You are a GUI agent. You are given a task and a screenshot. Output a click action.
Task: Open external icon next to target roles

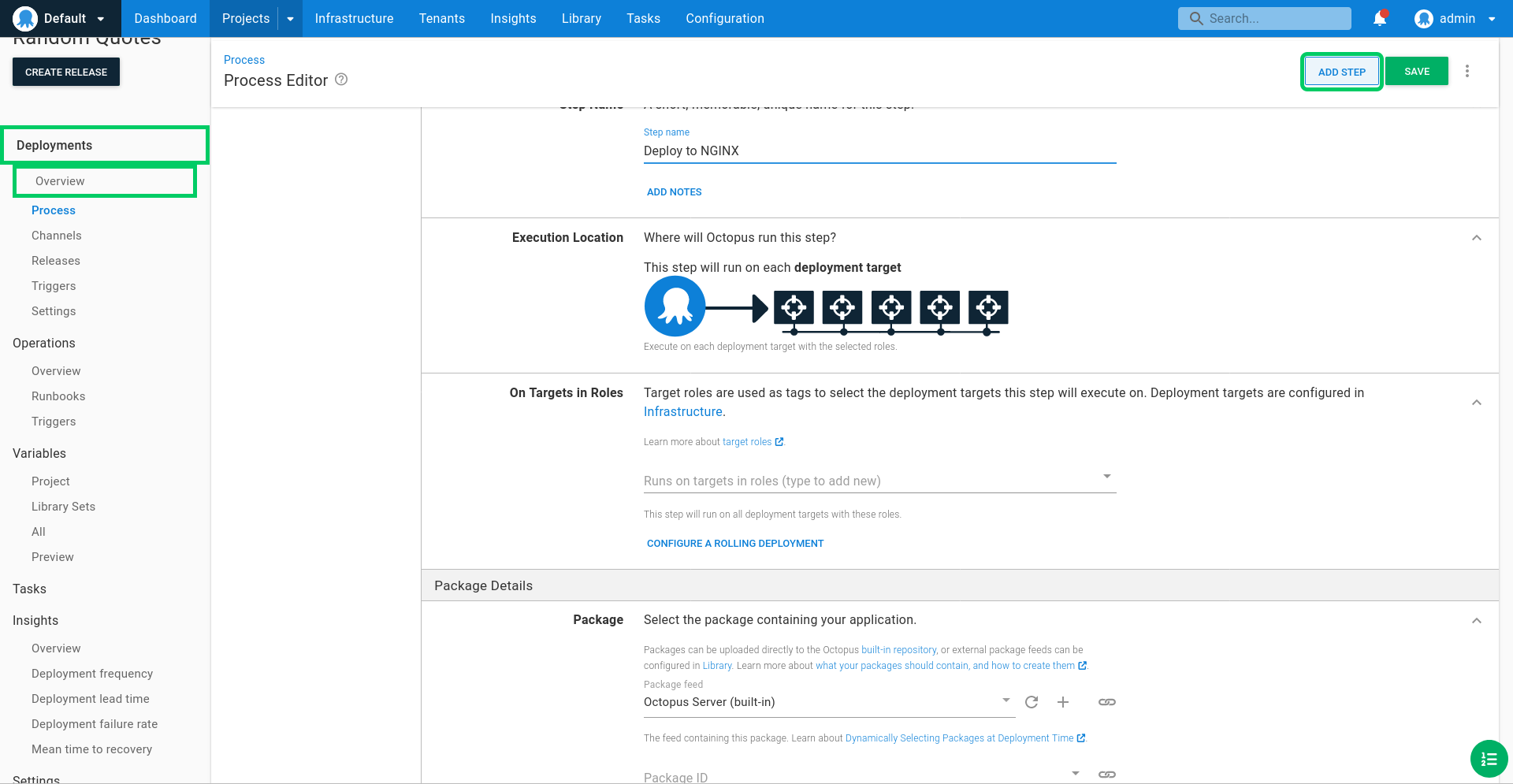(x=779, y=442)
